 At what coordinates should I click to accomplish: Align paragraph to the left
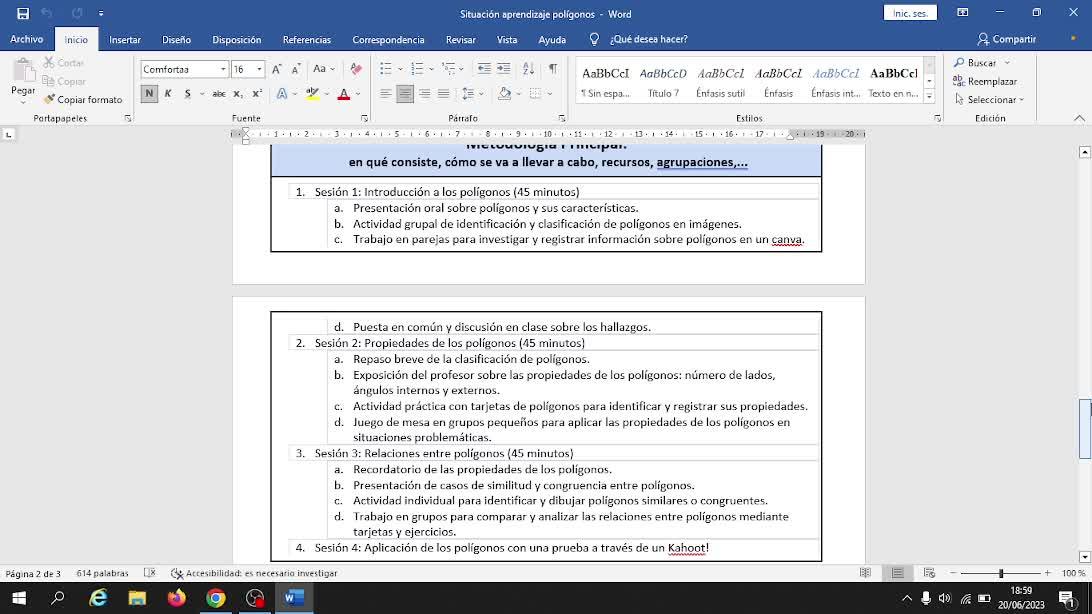click(x=385, y=93)
